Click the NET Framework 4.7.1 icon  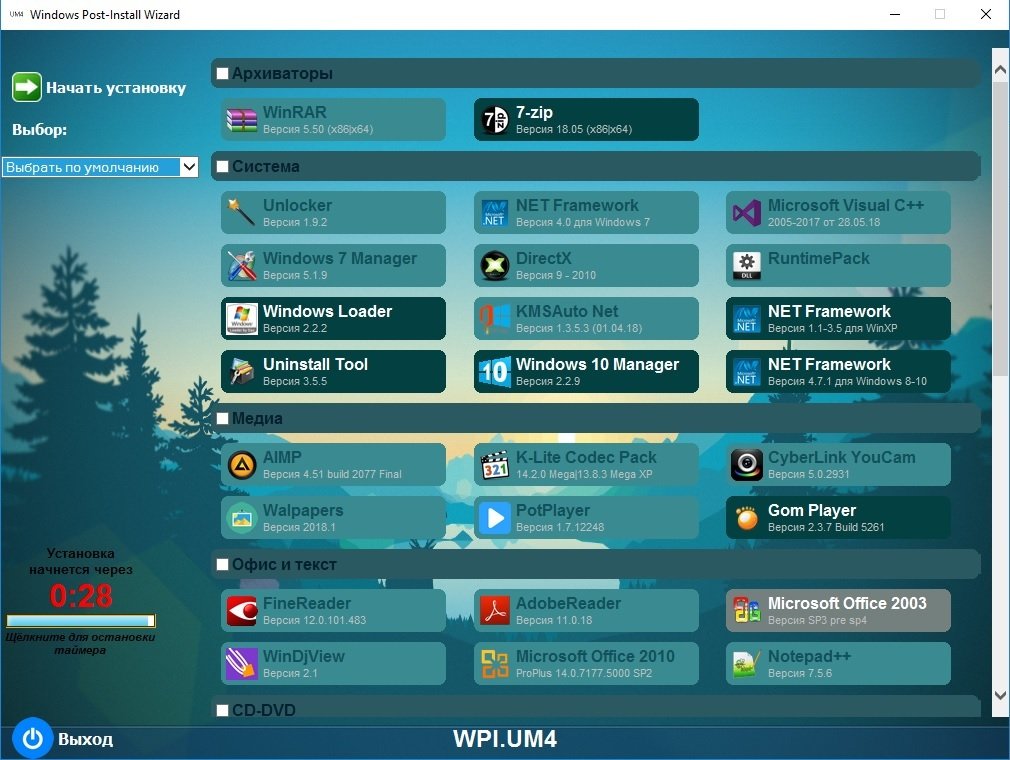point(747,372)
